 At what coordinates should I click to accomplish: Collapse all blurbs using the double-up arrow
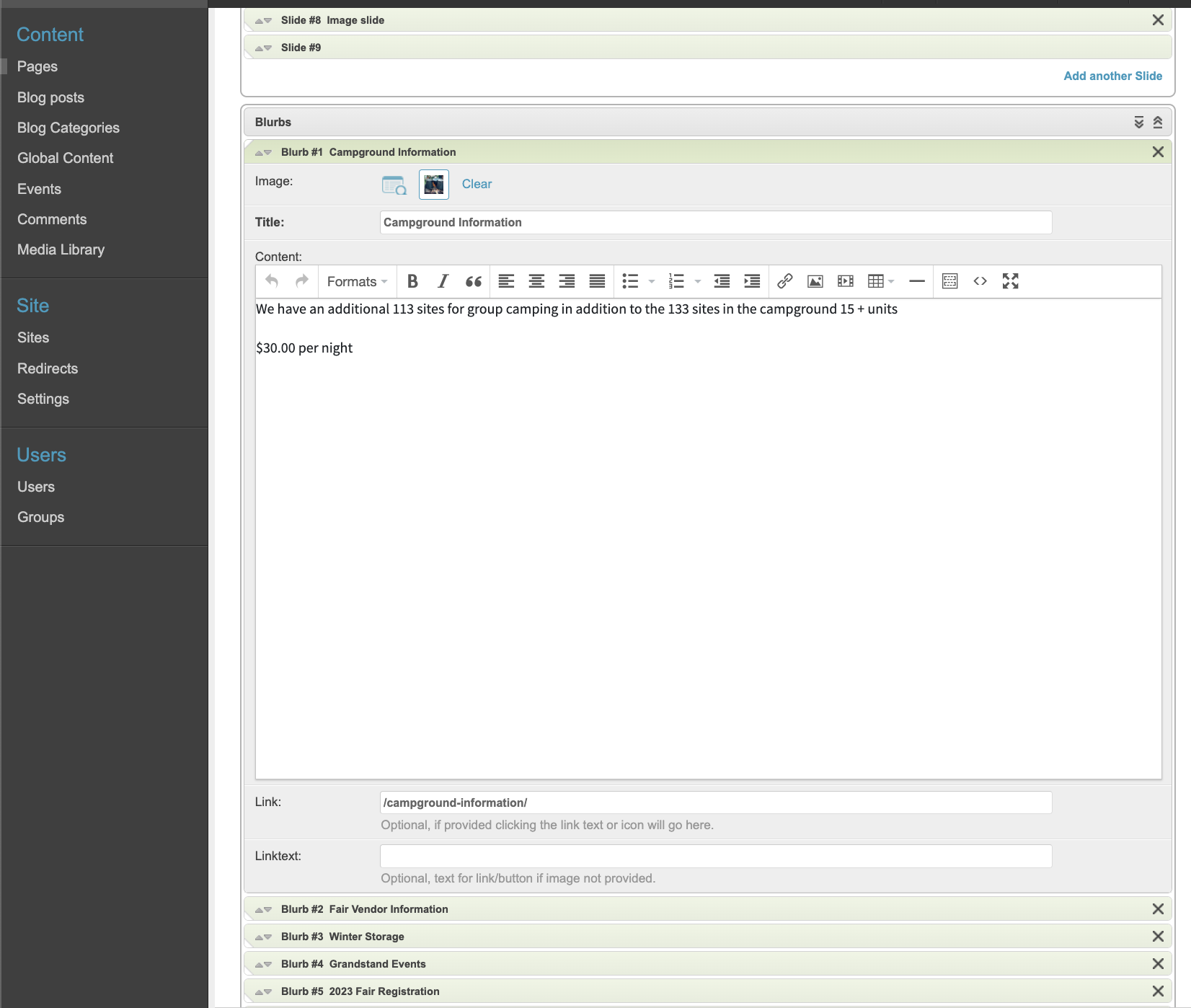1158,123
